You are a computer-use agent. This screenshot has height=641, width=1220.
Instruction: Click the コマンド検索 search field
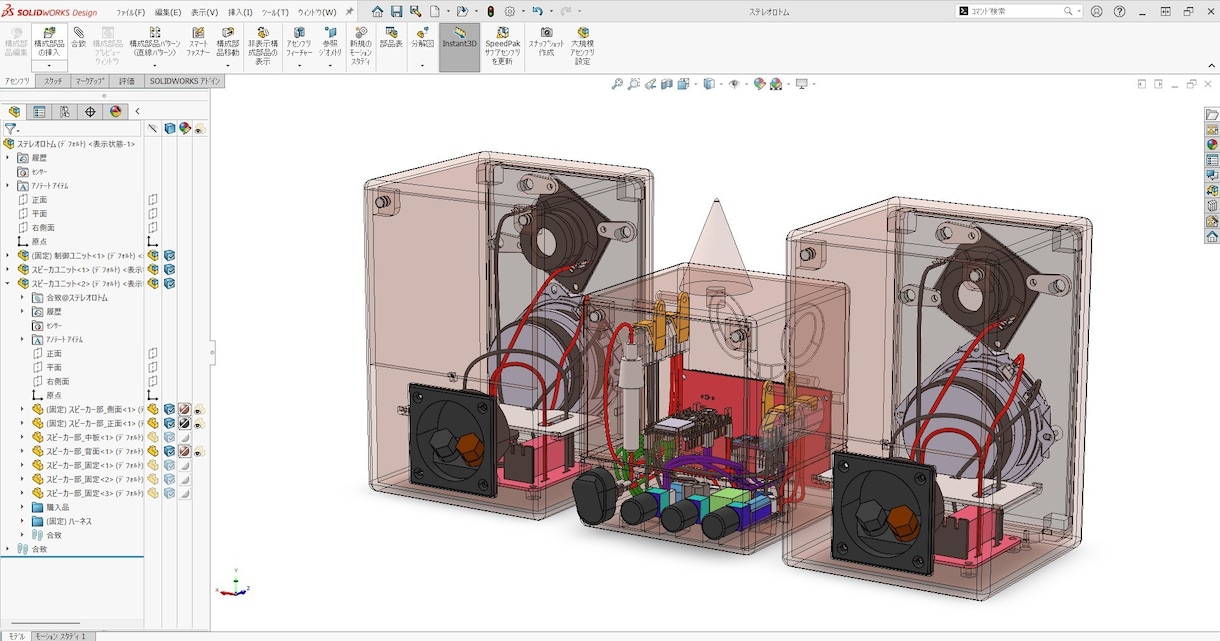[1019, 11]
